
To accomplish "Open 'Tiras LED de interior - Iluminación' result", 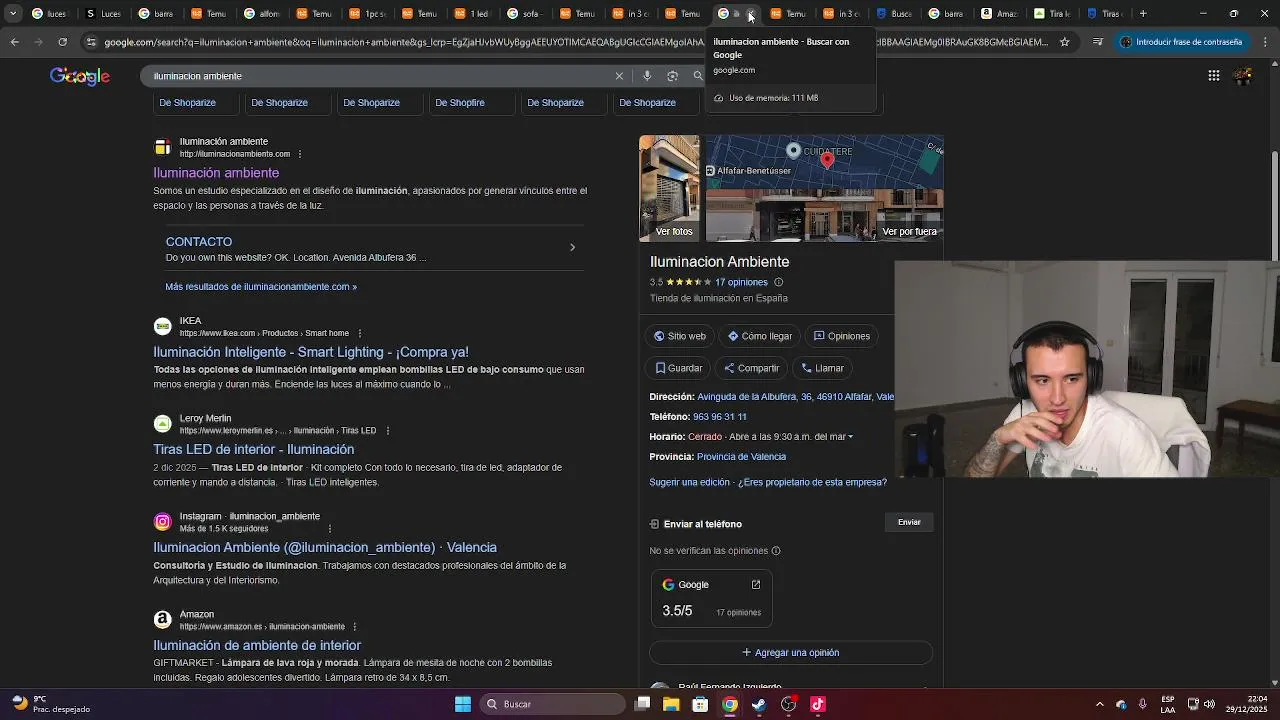I will (x=253, y=450).
